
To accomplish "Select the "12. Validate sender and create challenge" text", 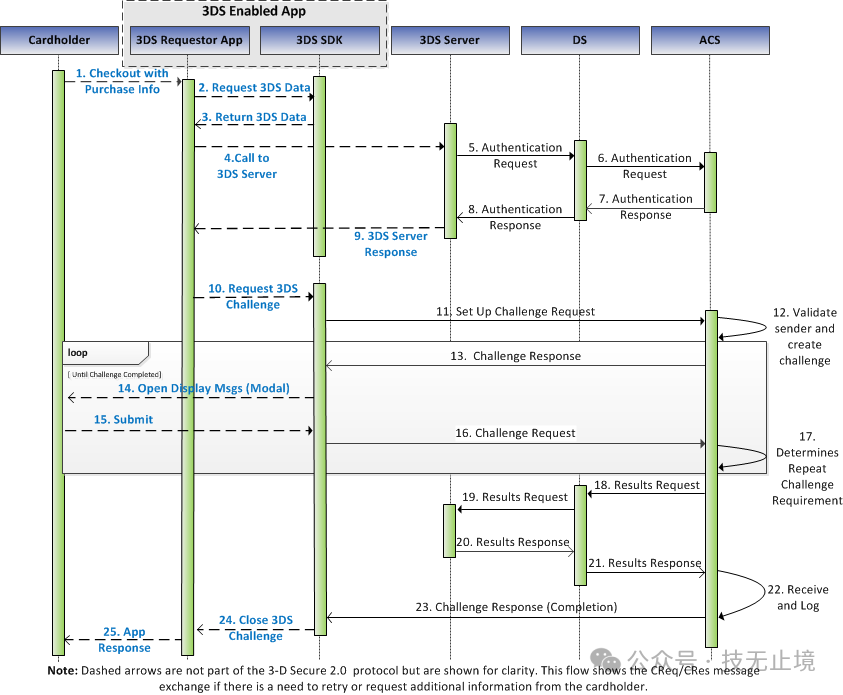I will [x=805, y=336].
